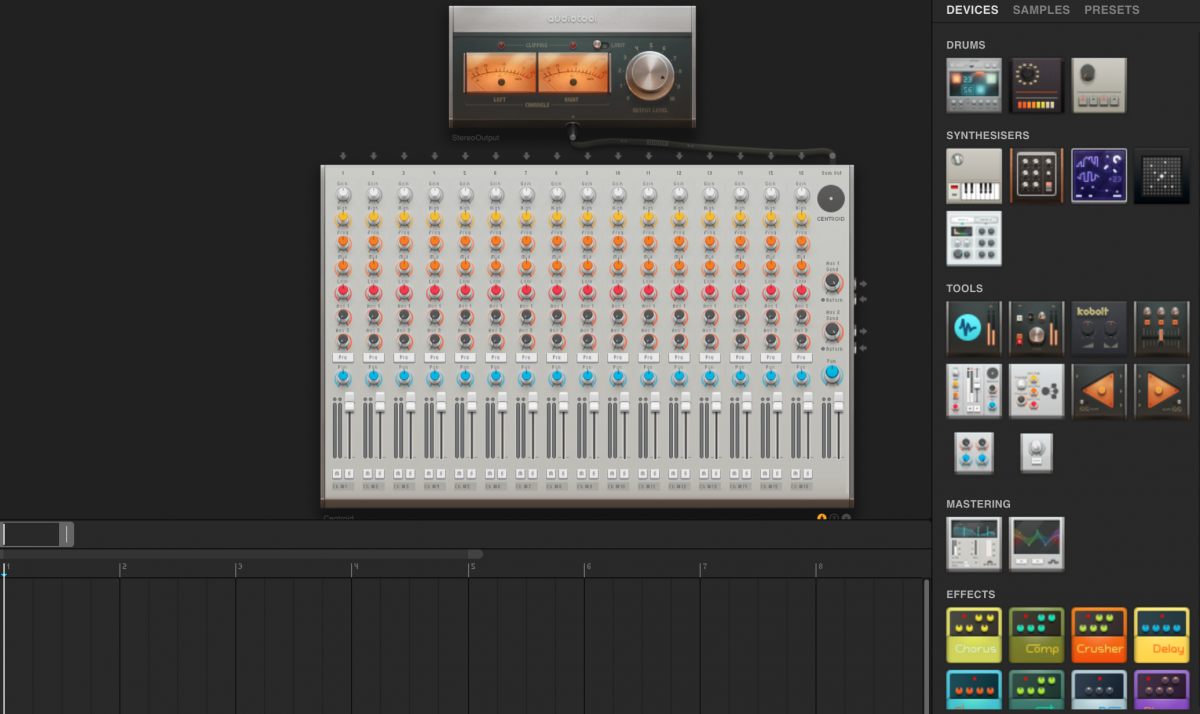Switch to the DEVICES tab
1200x714 pixels.
[972, 10]
